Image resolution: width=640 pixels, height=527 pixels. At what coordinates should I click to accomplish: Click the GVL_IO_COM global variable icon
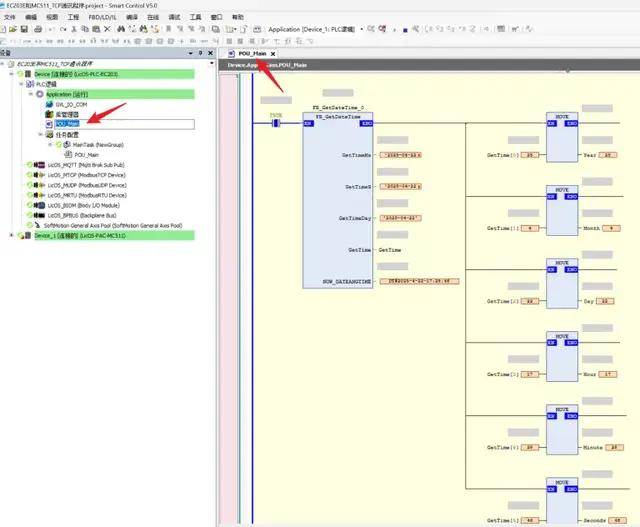click(49, 104)
